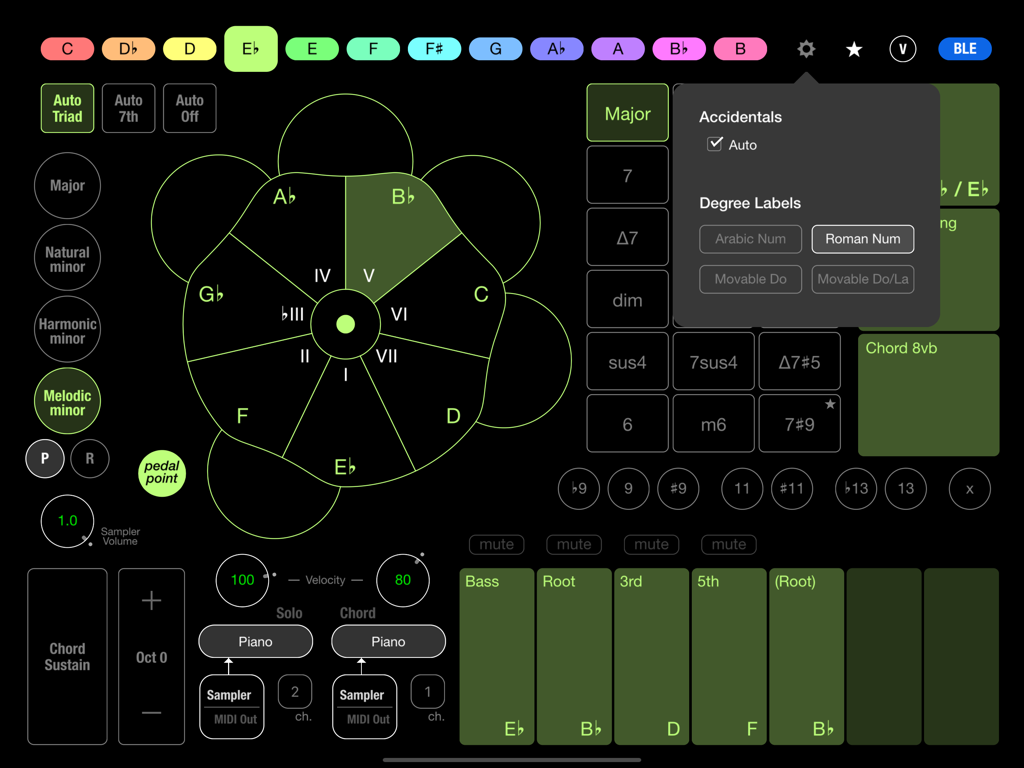Toggle the Auto accidentals checkbox

coord(715,143)
